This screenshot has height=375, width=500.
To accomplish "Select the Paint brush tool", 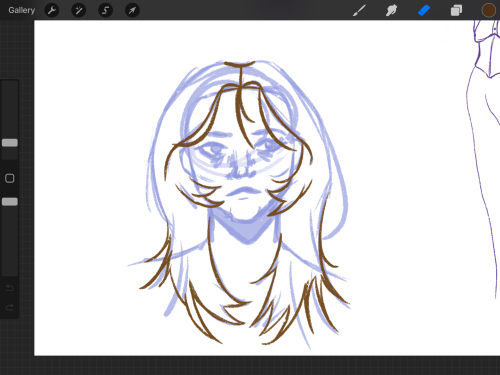I will pyautogui.click(x=359, y=10).
